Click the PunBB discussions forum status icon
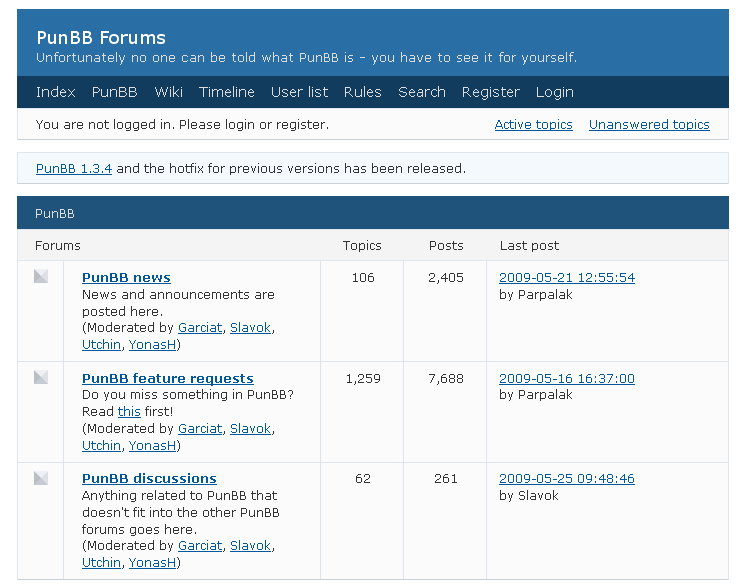The image size is (736, 584). click(41, 478)
